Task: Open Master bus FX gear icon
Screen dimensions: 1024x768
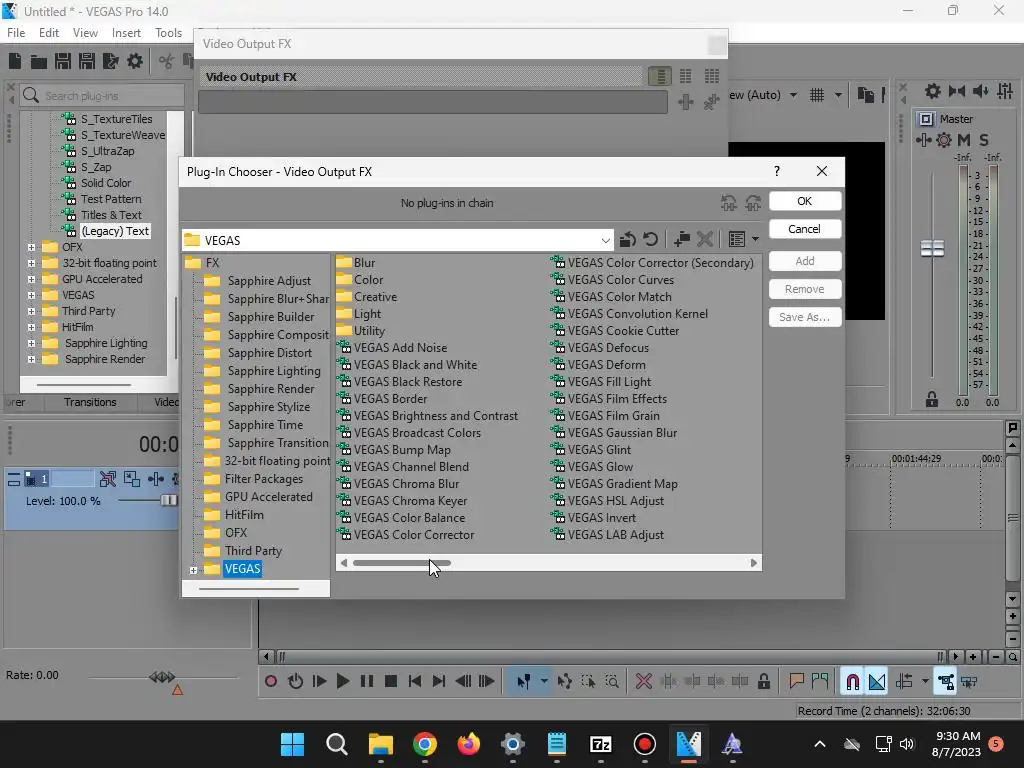Action: [x=944, y=140]
